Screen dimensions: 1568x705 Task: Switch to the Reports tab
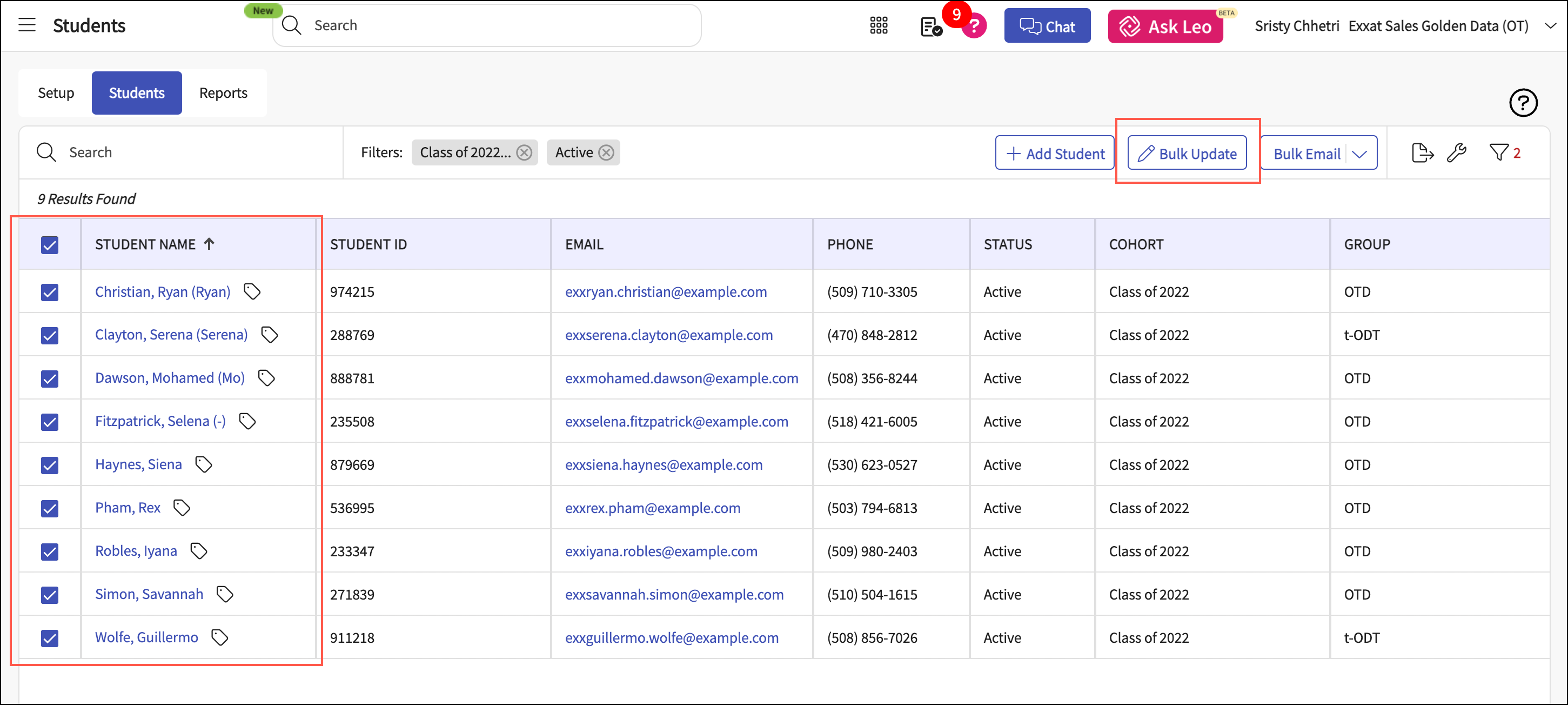tap(223, 93)
